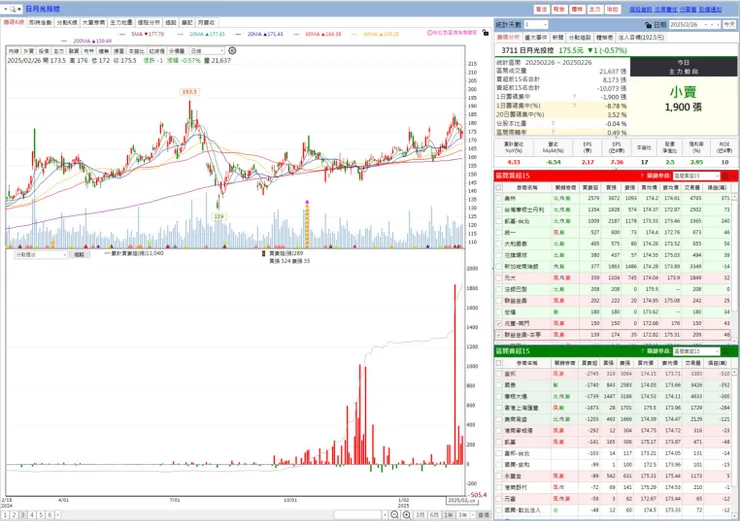Click the icon at right of red header

[x=726, y=176]
